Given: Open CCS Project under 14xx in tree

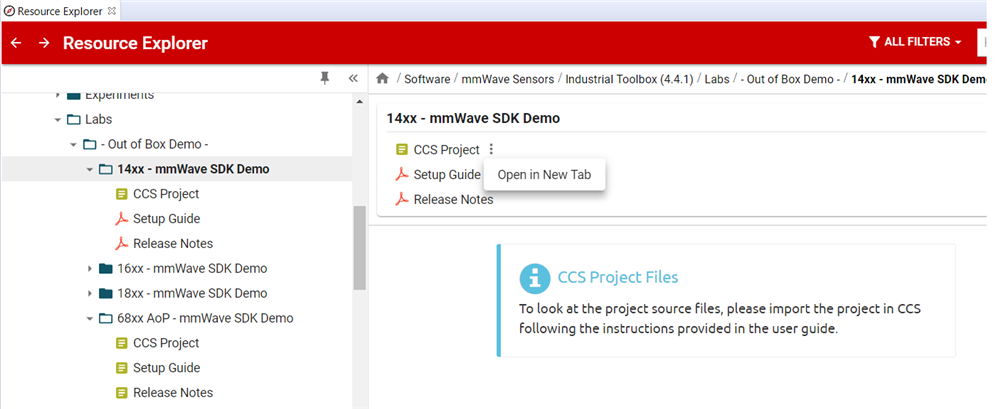Looking at the screenshot, I should [166, 194].
